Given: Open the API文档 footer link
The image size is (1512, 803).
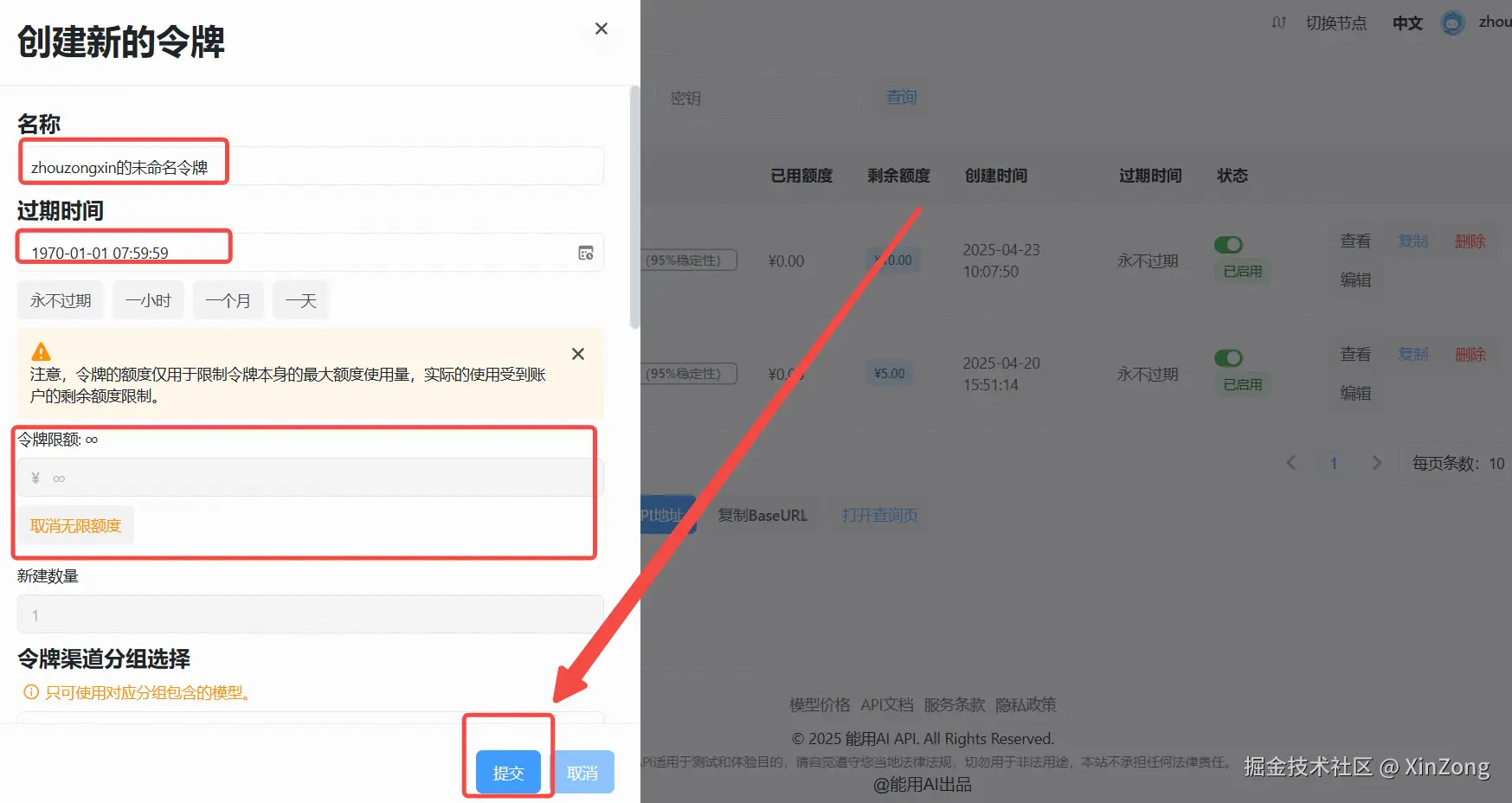Looking at the screenshot, I should point(886,704).
